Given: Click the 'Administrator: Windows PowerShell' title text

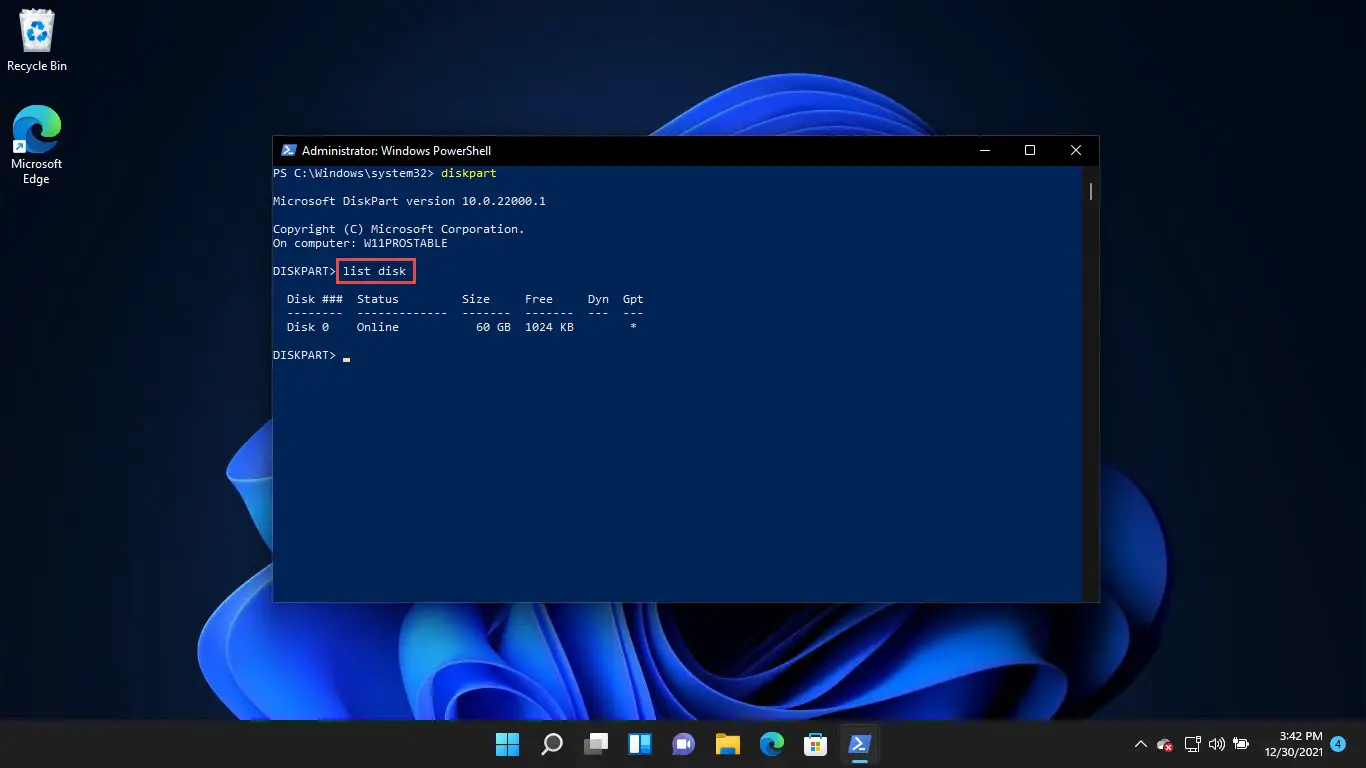Looking at the screenshot, I should (x=396, y=151).
